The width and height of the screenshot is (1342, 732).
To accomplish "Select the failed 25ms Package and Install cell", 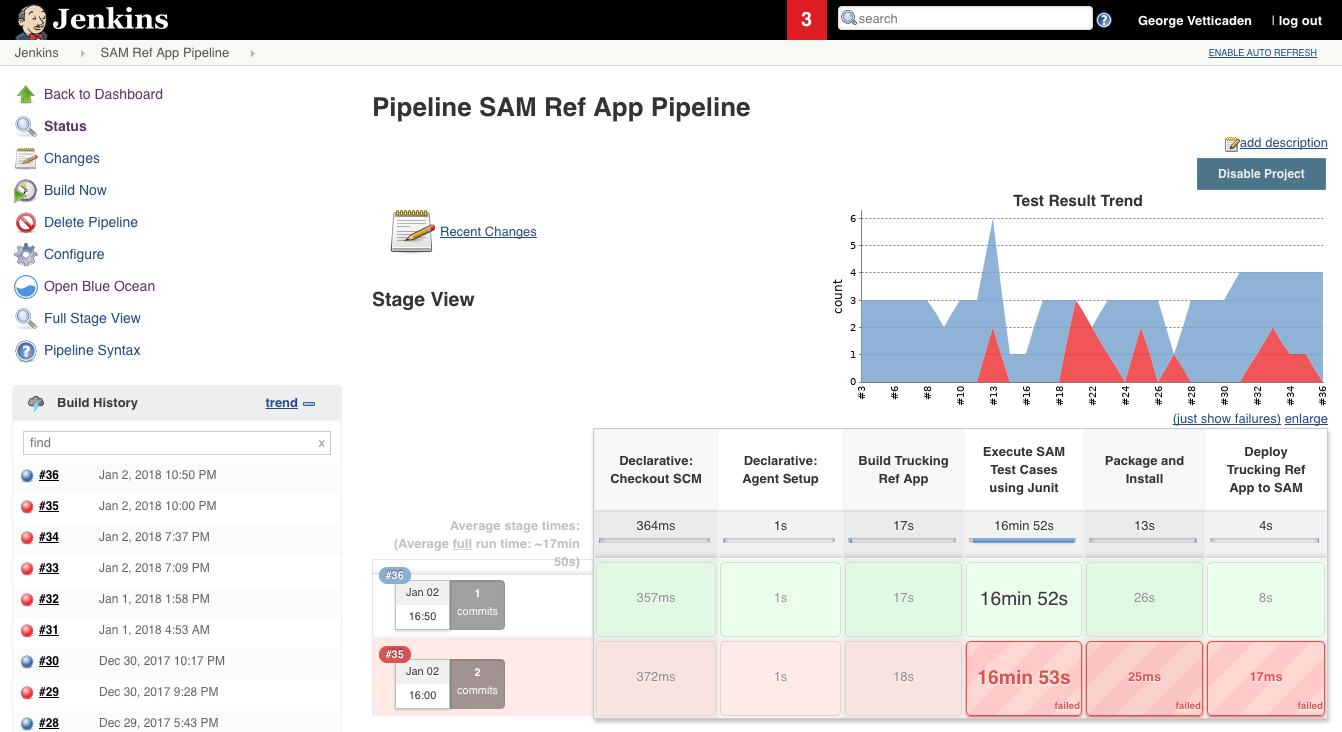I will click(1144, 678).
